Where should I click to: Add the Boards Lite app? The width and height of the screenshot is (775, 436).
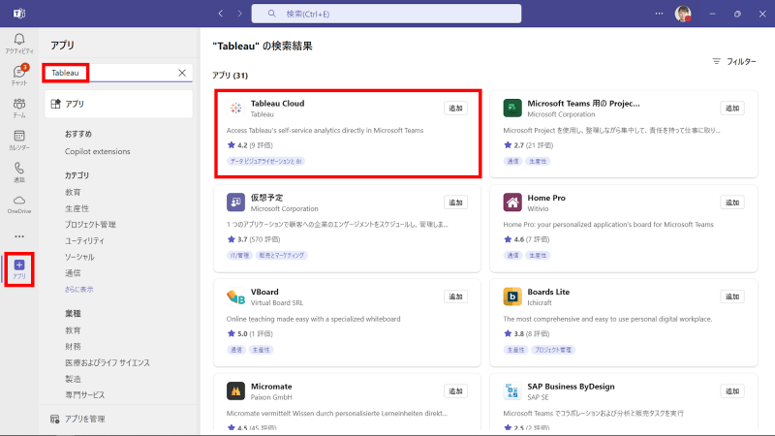coord(732,297)
